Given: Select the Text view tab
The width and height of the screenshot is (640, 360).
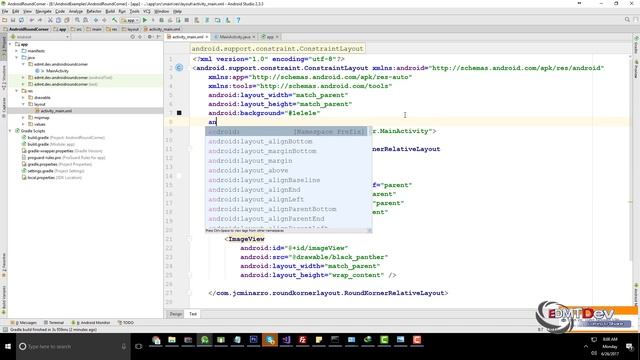Looking at the screenshot, I should (x=193, y=314).
